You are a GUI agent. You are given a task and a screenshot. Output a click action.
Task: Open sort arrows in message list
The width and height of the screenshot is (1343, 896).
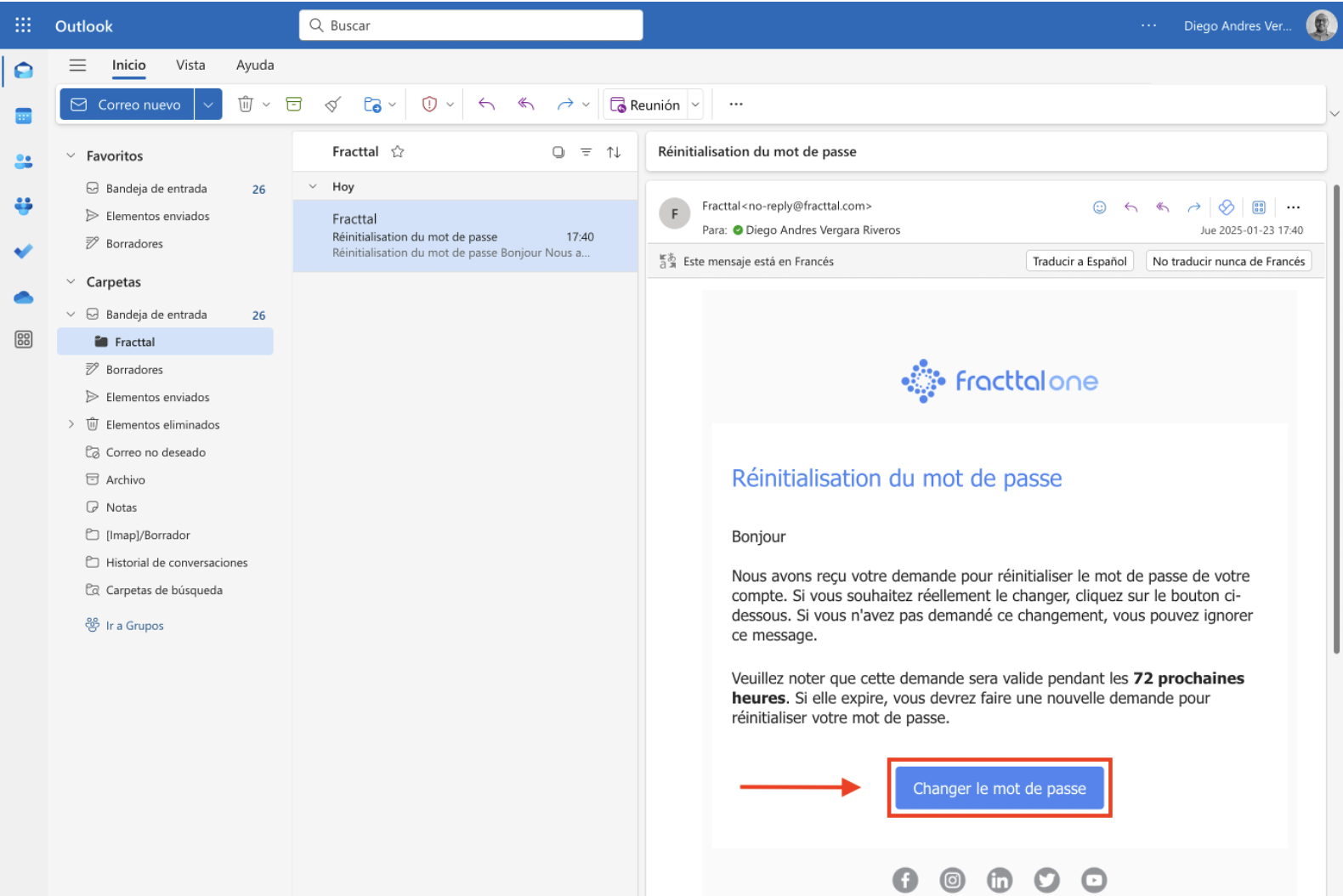click(x=614, y=152)
